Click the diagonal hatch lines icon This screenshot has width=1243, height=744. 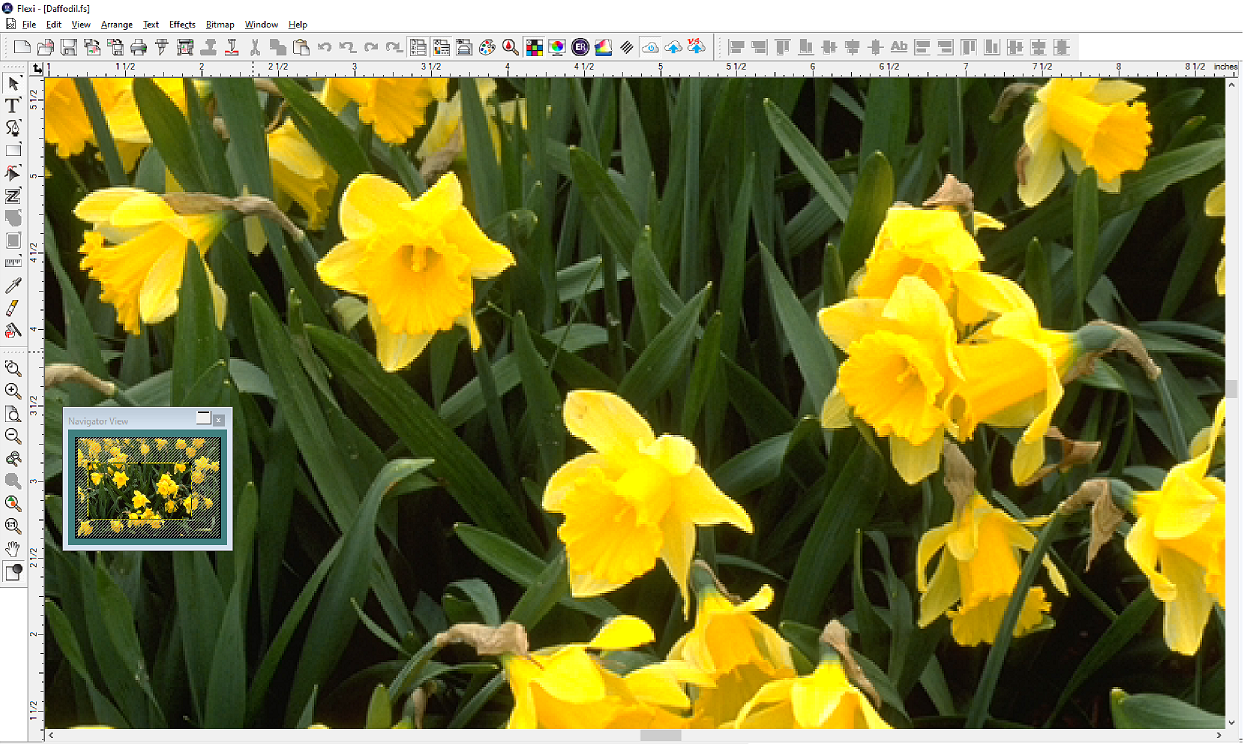tap(626, 47)
